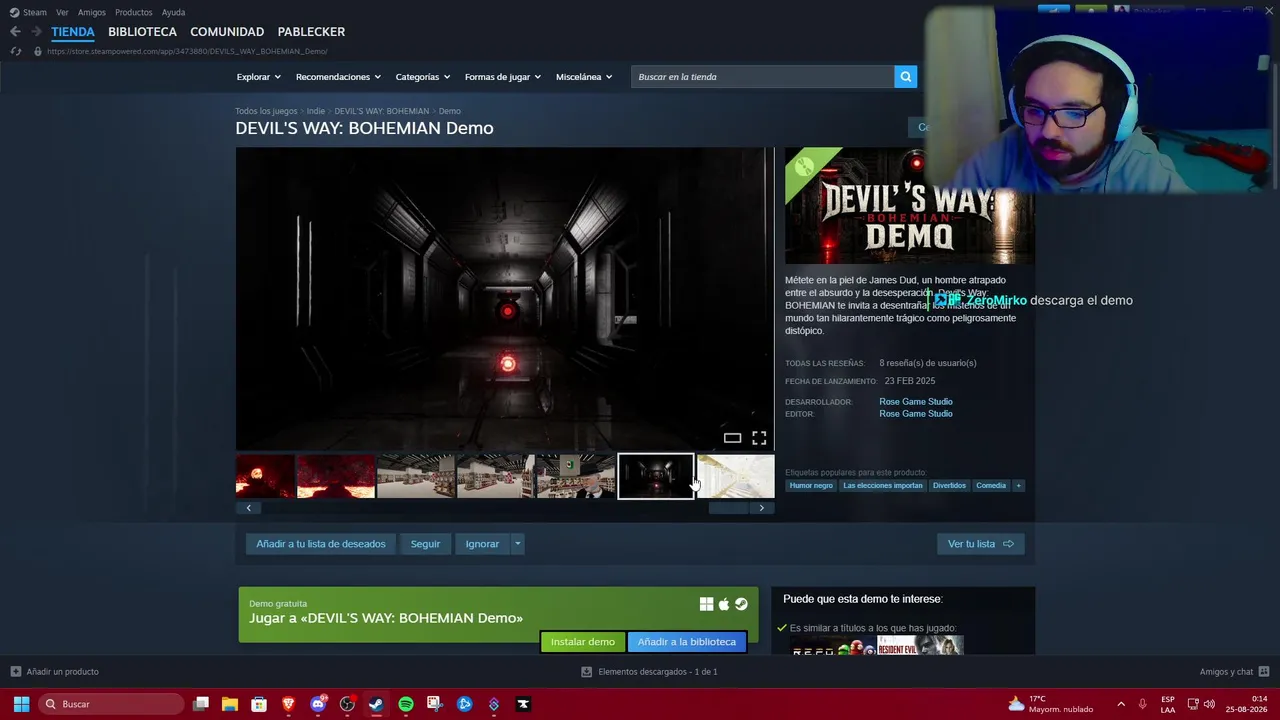
Task: Click the microphone icon in system tray
Action: [1142, 704]
